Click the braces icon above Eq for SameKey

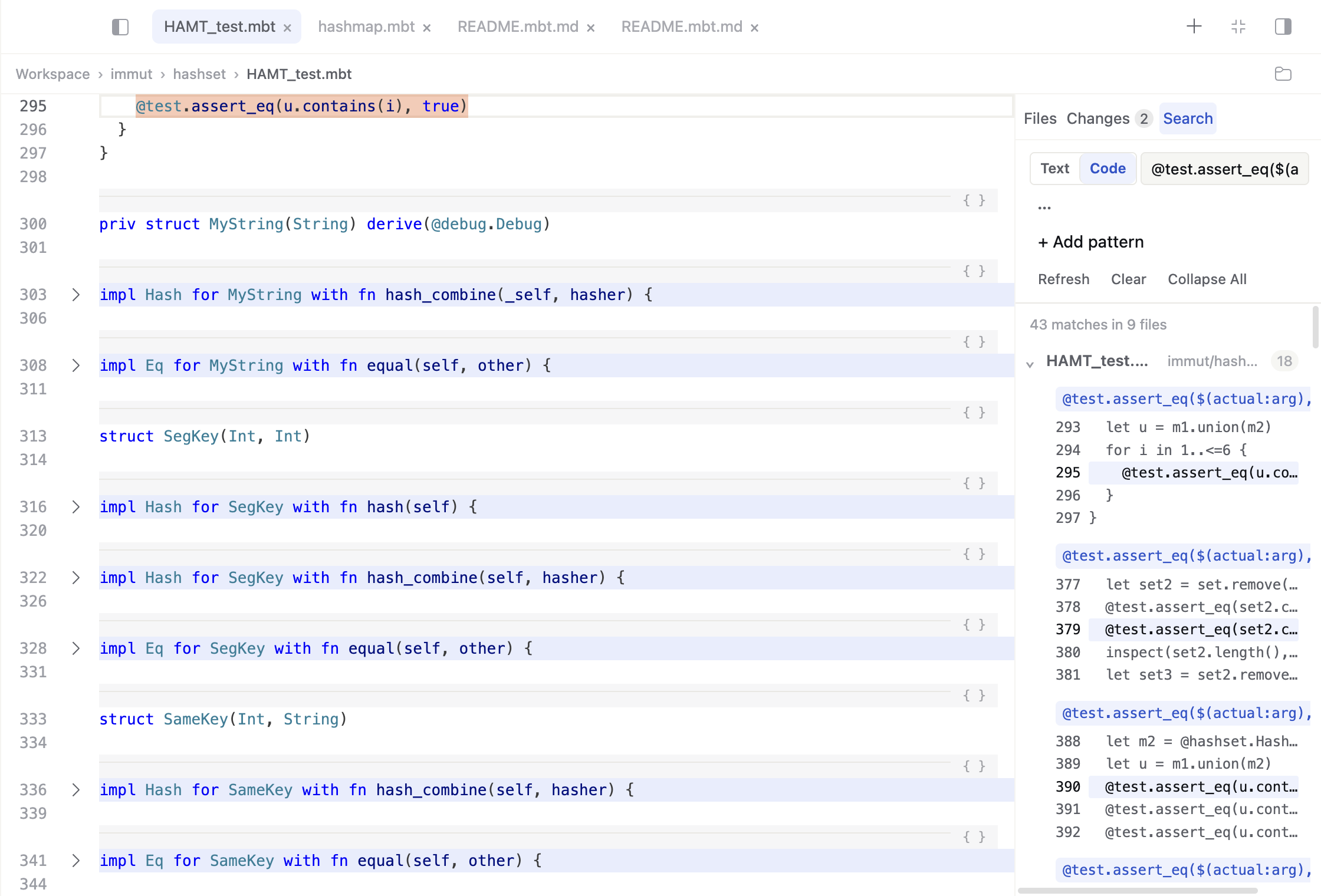(974, 837)
